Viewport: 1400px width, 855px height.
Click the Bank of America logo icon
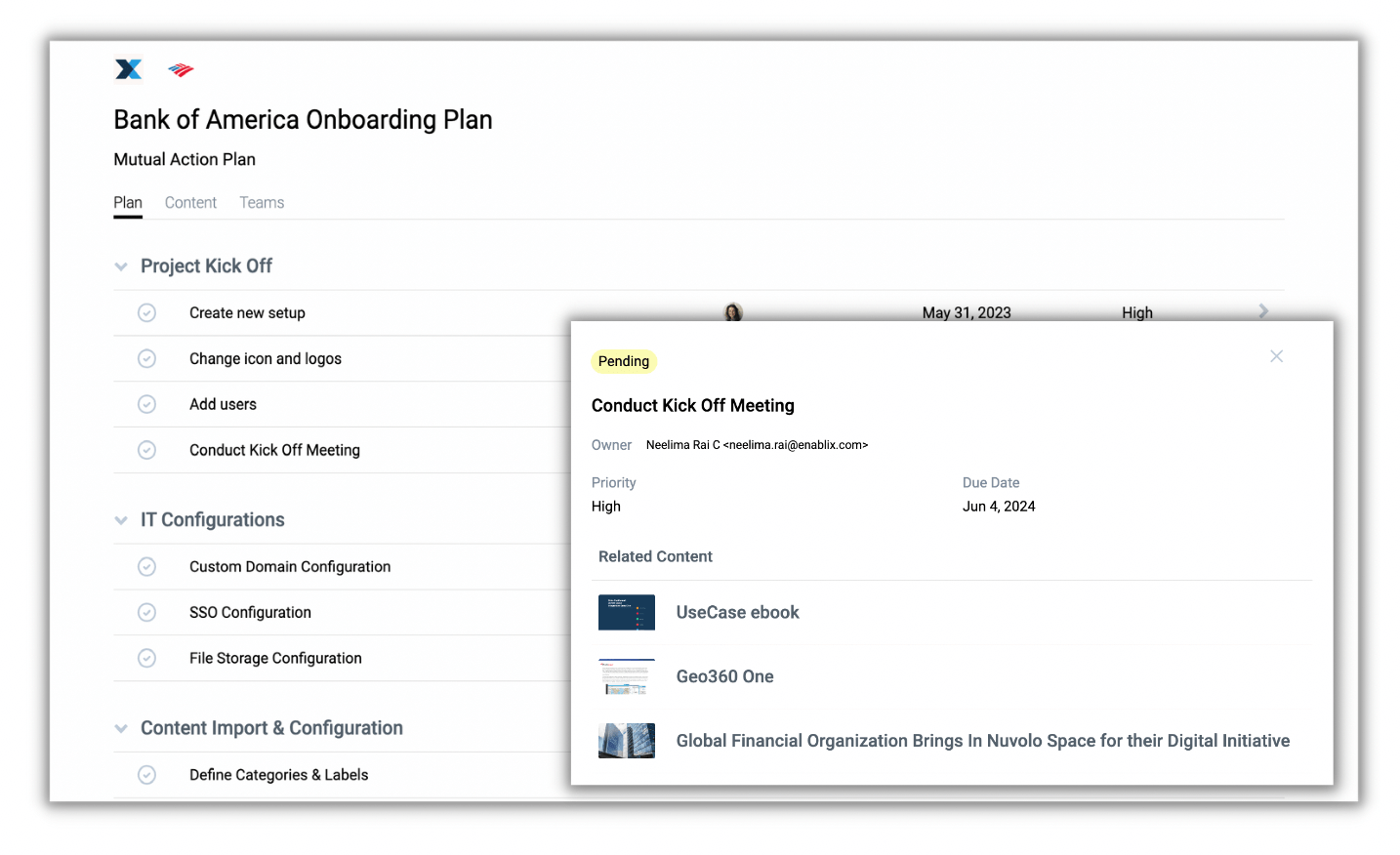coord(181,69)
